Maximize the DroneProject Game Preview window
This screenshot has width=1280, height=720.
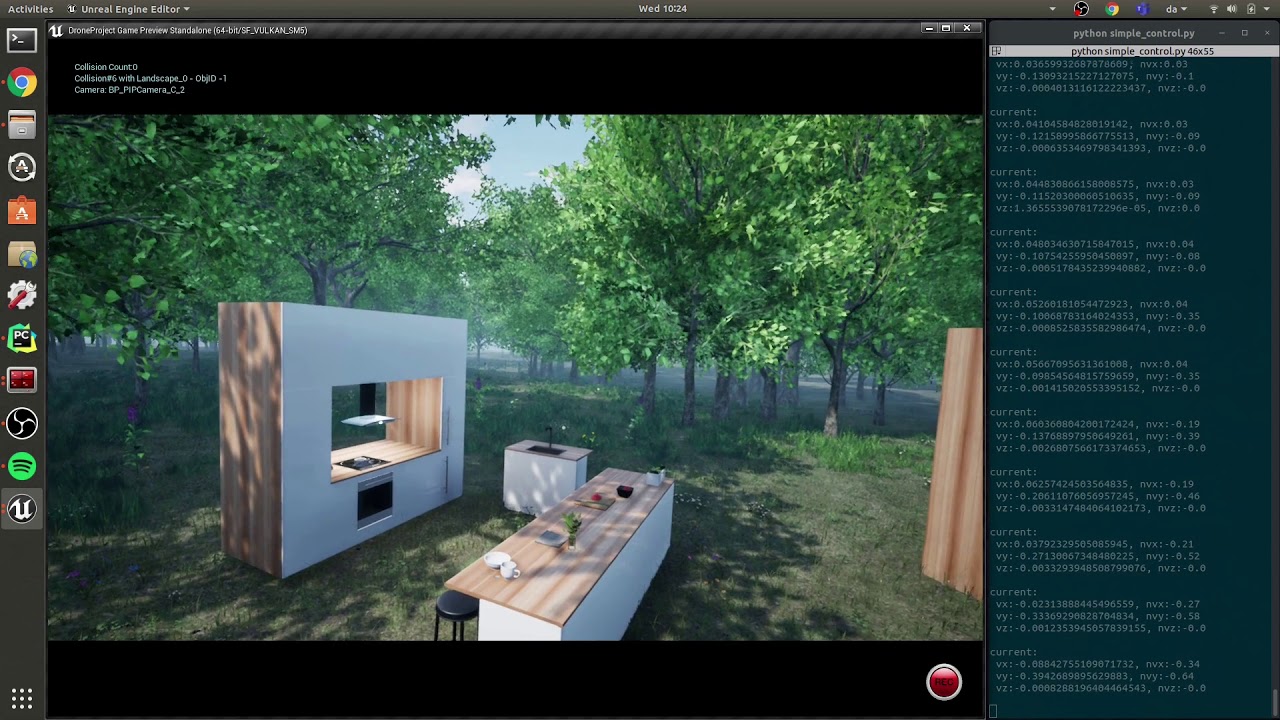[946, 29]
